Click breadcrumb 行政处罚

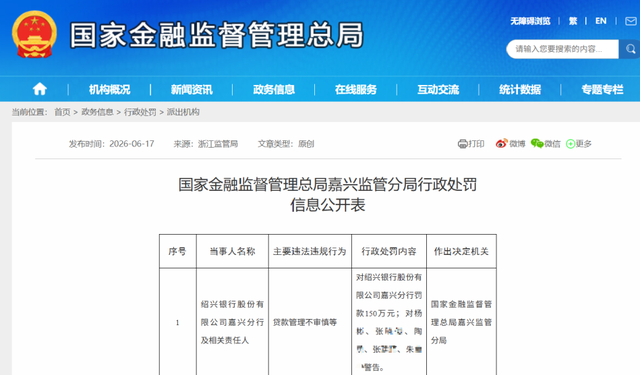pos(140,112)
